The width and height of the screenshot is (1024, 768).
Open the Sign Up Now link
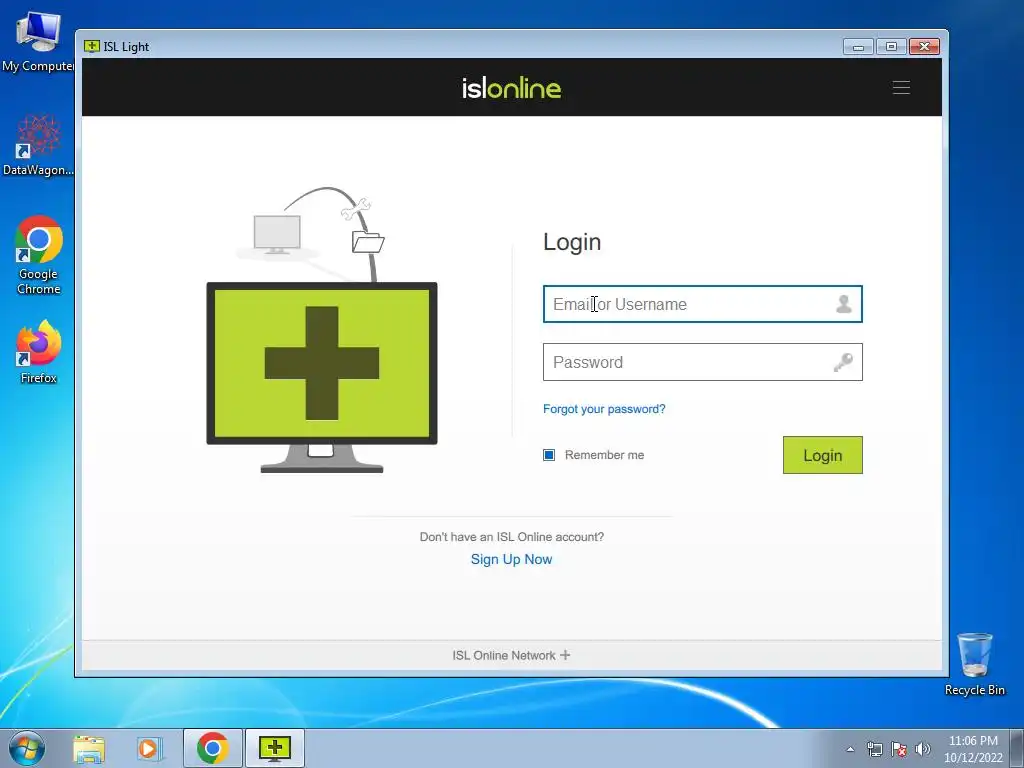511,559
